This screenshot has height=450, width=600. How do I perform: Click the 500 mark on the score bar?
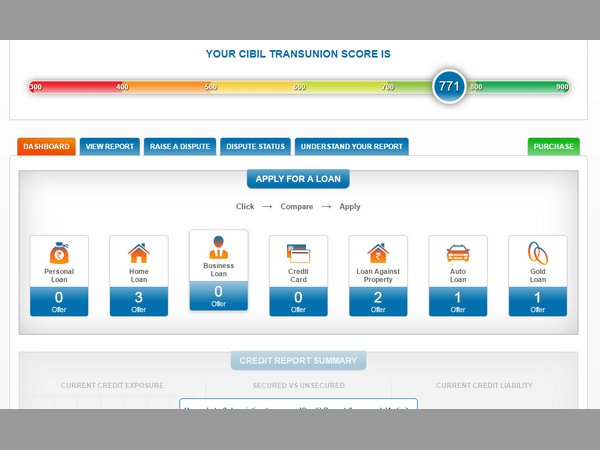211,87
